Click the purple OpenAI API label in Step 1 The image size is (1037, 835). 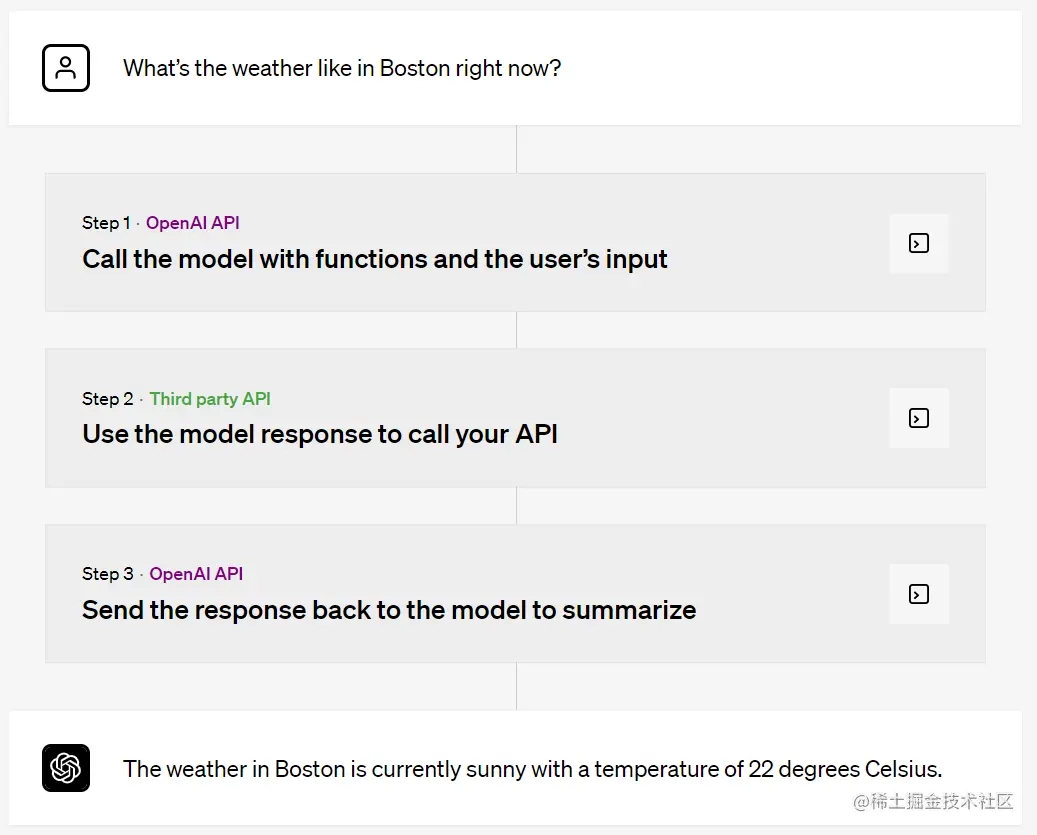[192, 223]
